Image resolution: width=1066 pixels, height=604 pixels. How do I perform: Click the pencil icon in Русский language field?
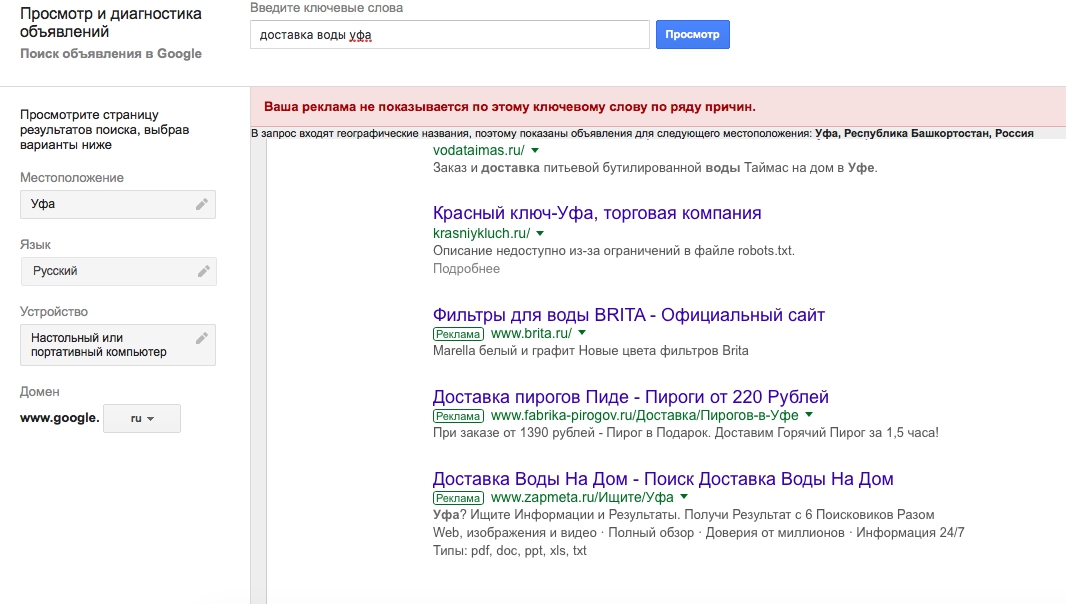pyautogui.click(x=203, y=271)
